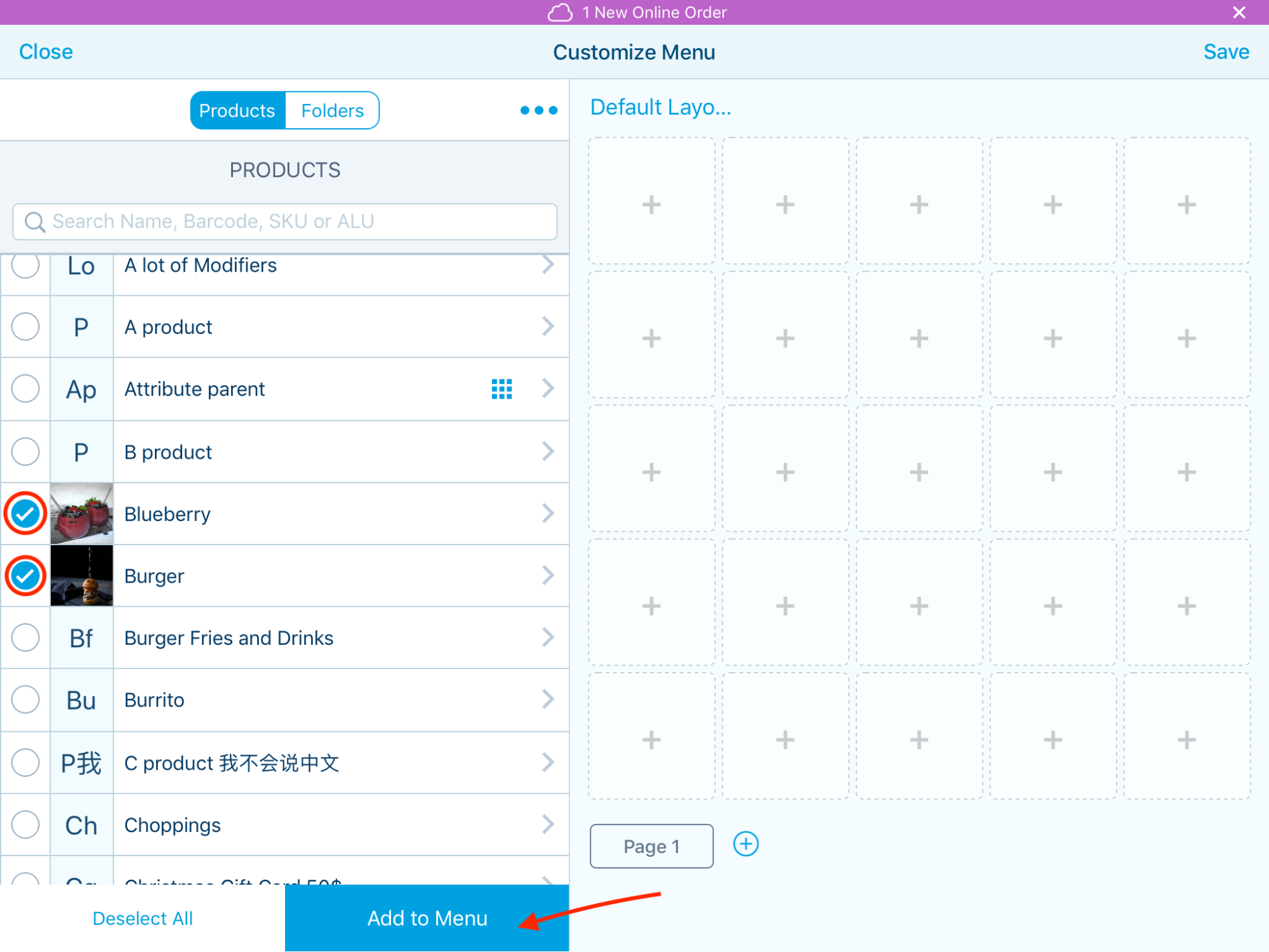Screen dimensions: 1269x952
Task: Deselect the Blueberry checkbox
Action: [x=25, y=513]
